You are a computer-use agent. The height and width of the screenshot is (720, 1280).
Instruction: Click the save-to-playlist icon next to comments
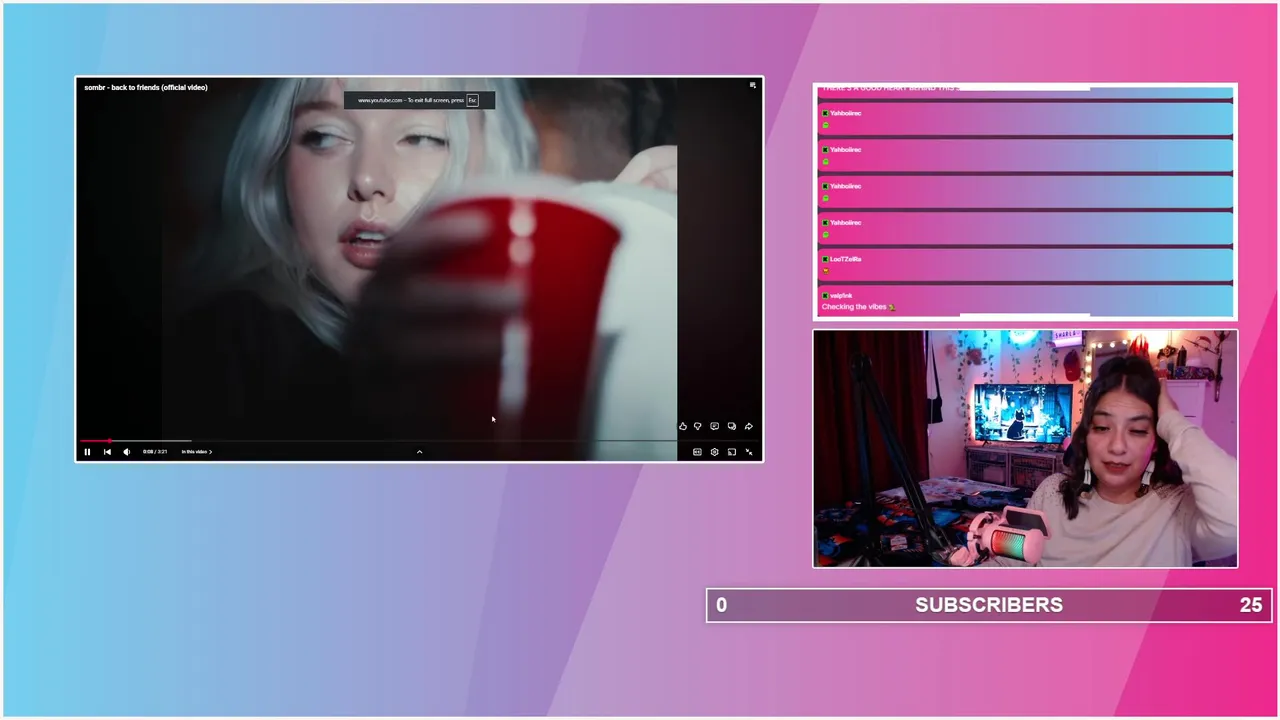click(732, 427)
